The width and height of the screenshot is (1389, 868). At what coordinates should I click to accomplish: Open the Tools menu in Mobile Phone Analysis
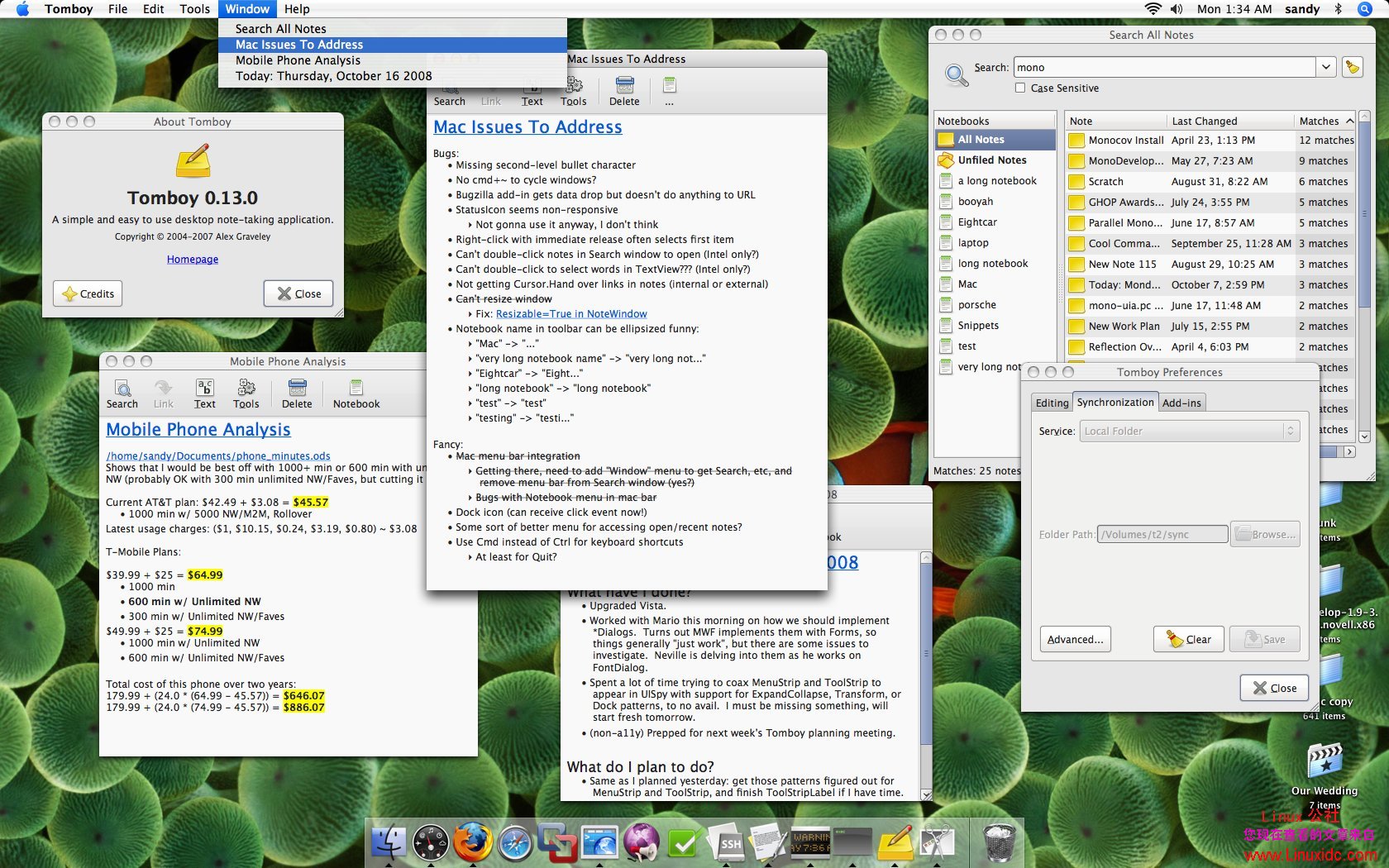click(x=246, y=393)
